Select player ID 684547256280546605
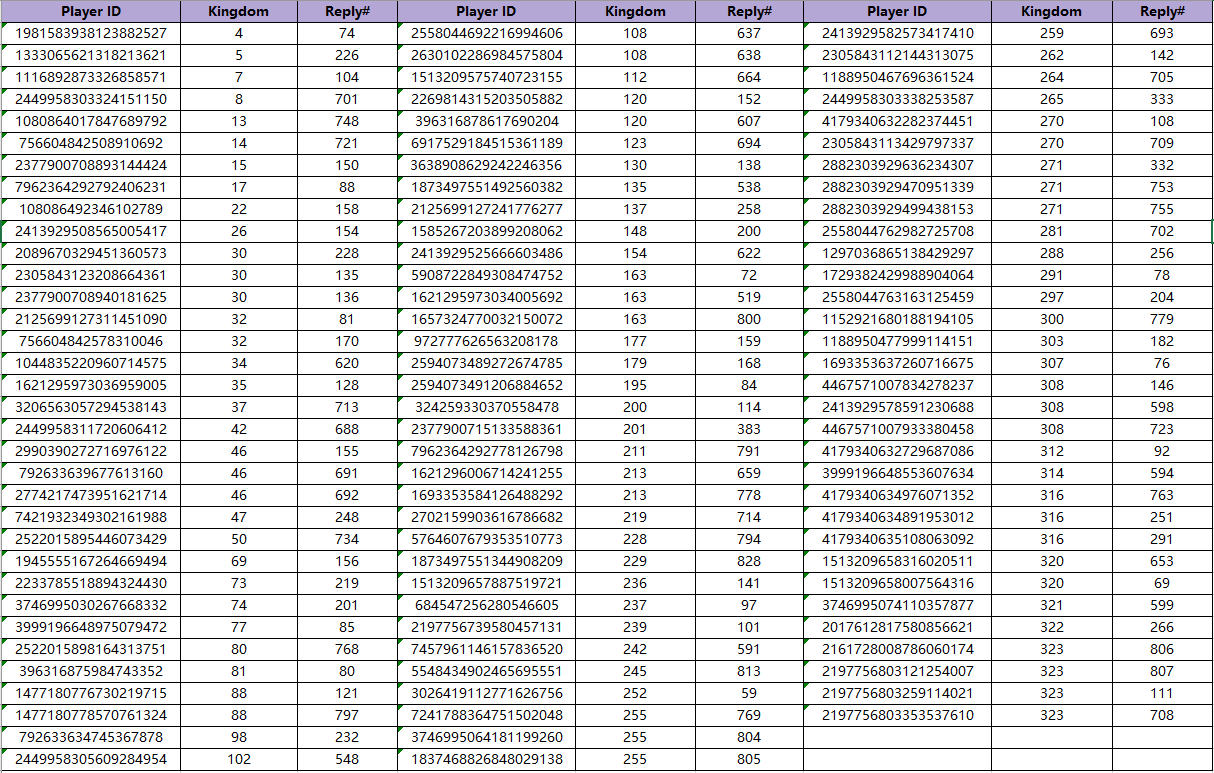 pyautogui.click(x=486, y=606)
